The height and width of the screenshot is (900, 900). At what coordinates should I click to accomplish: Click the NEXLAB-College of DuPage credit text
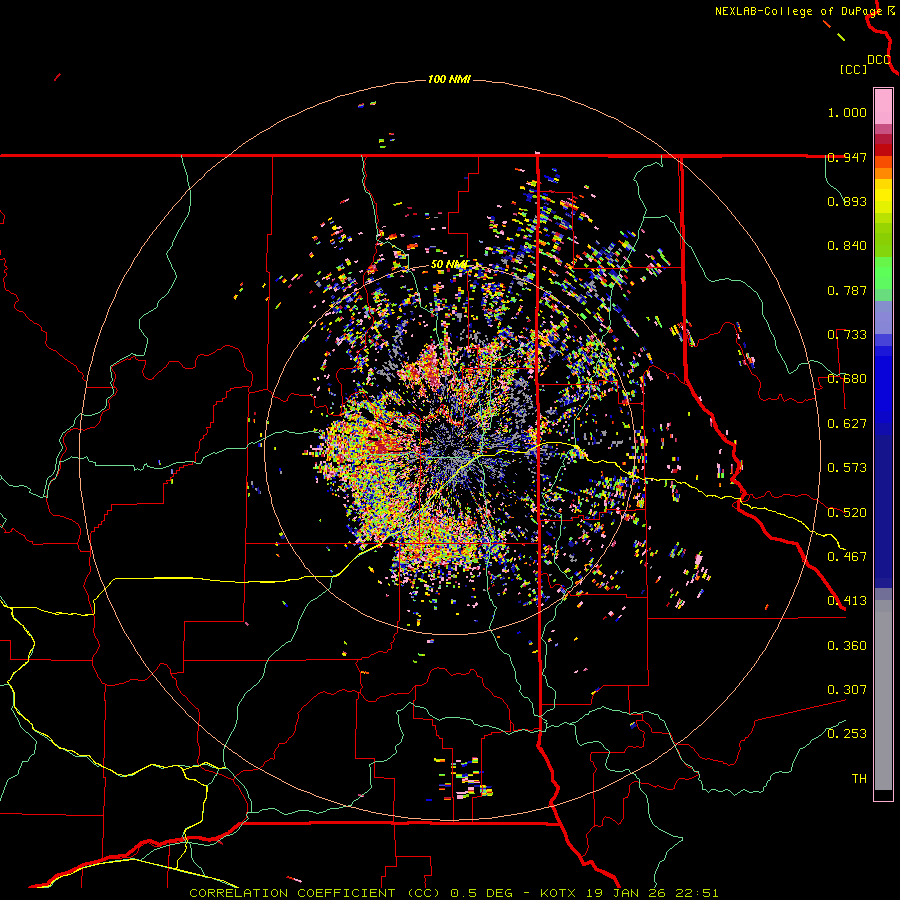click(x=798, y=11)
